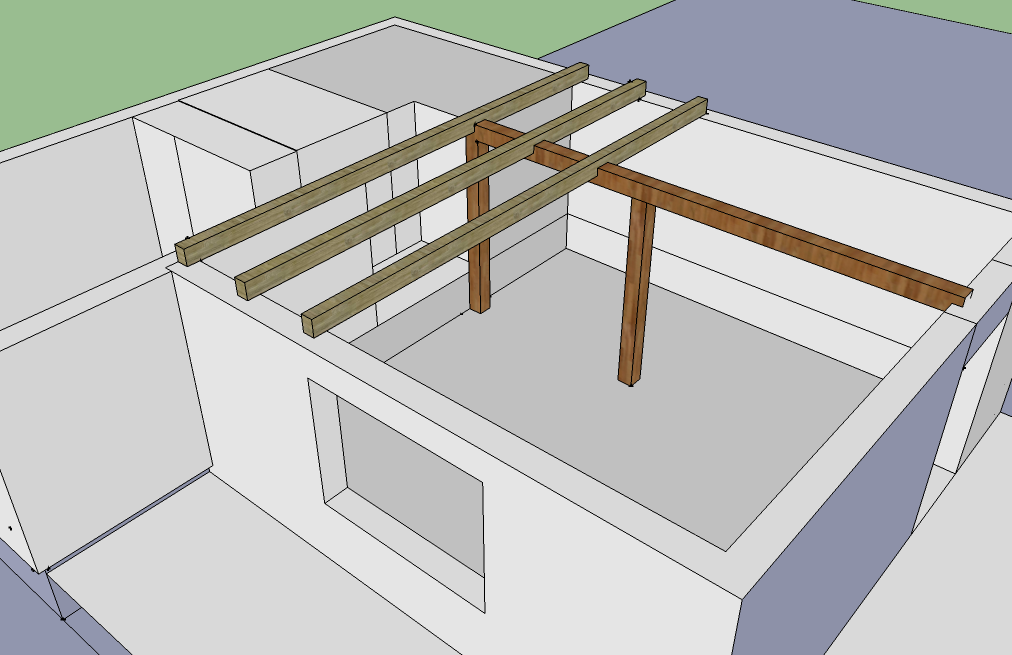Select the frontmost olive rafter beam
The width and height of the screenshot is (1012, 655).
coord(504,216)
